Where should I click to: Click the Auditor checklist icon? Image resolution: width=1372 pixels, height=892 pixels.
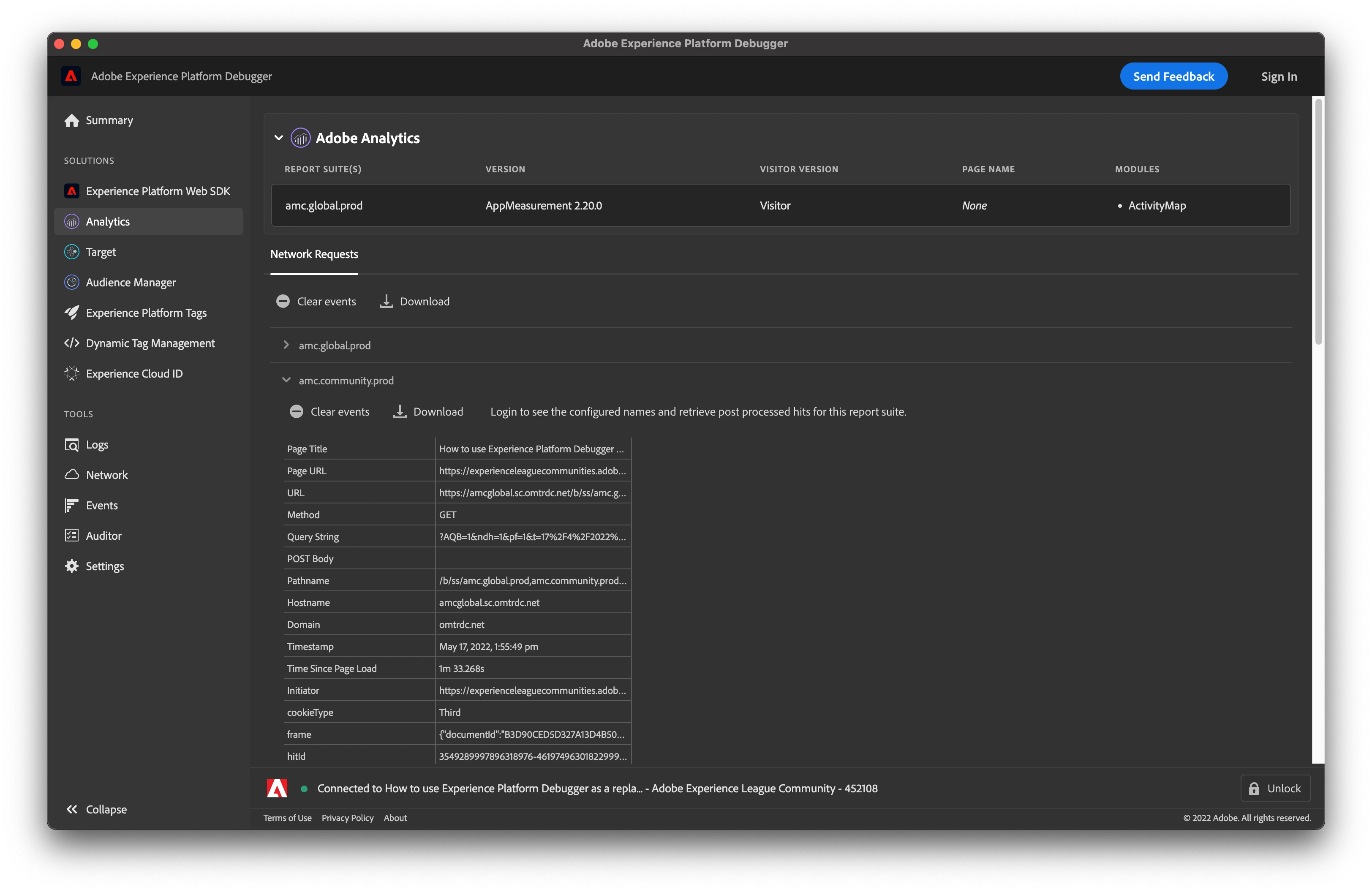point(71,535)
